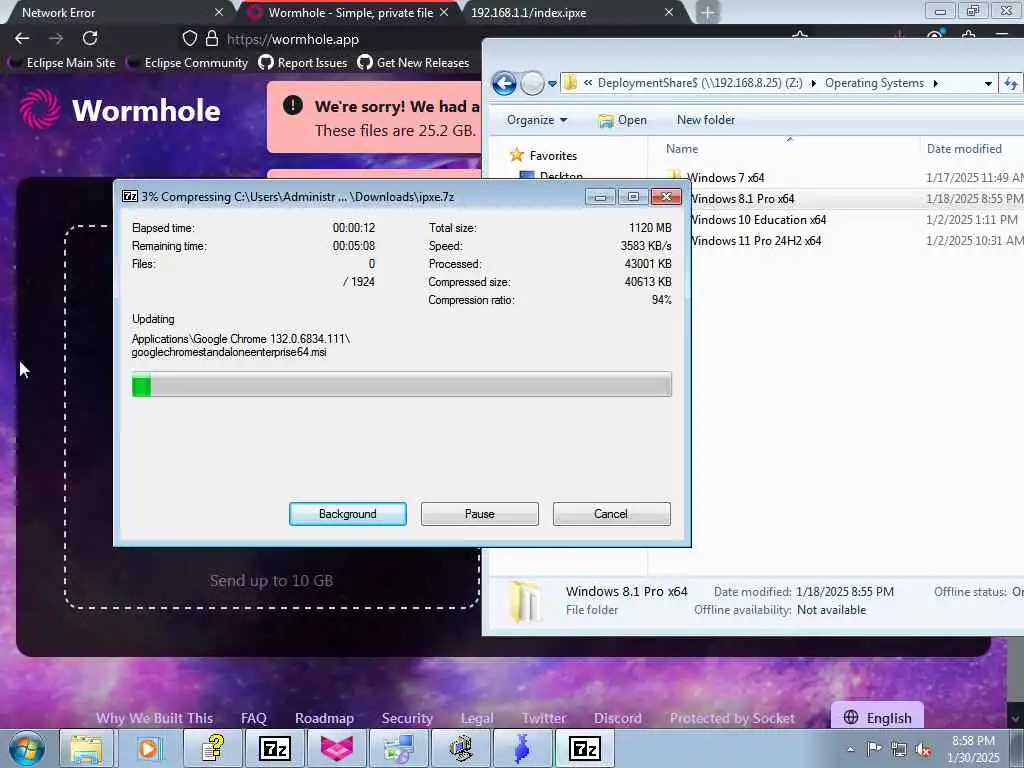
Task: Click the error exclamation icon in banner
Action: [x=293, y=105]
